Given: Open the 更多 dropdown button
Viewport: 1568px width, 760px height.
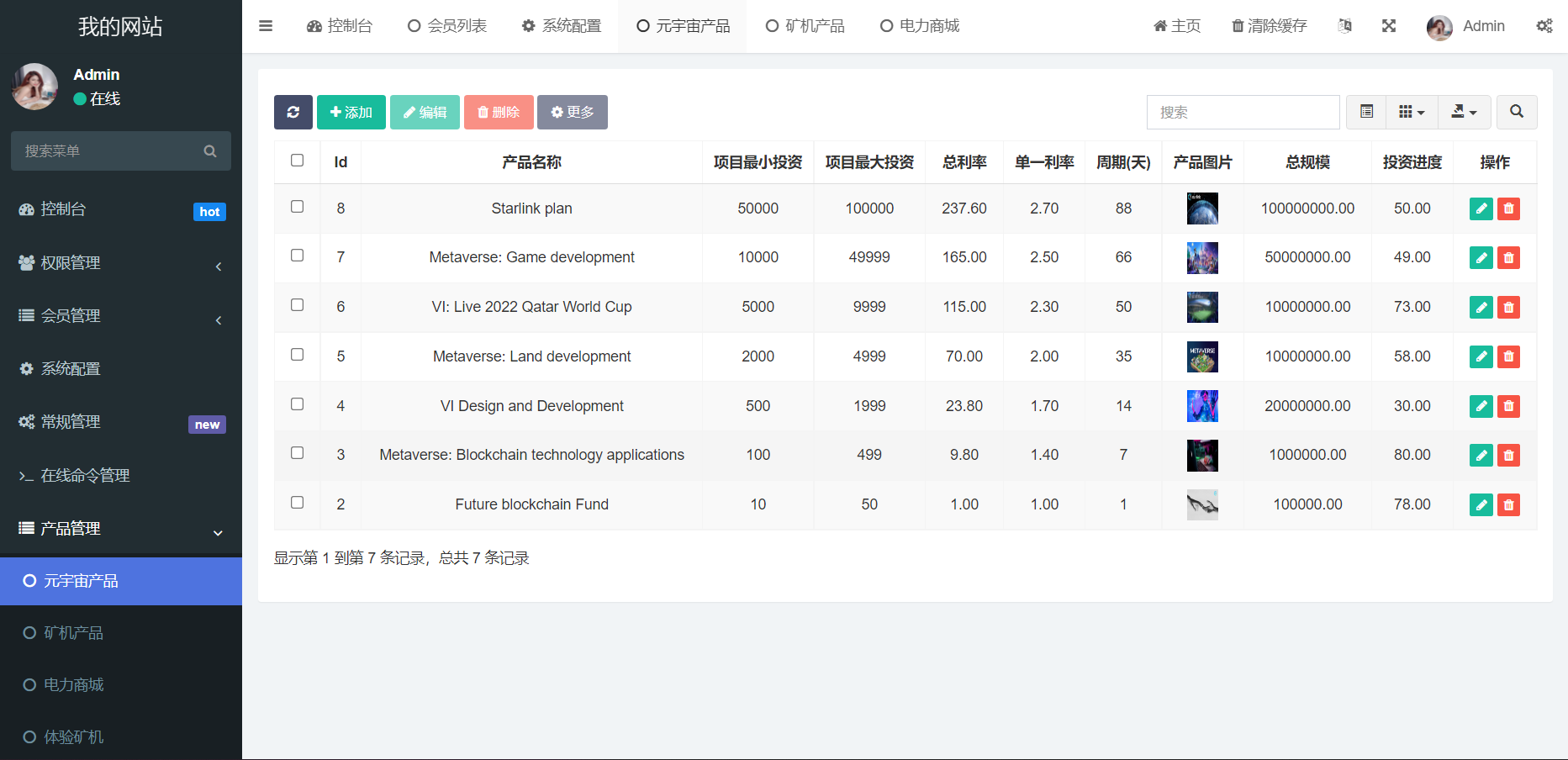Looking at the screenshot, I should pos(573,112).
